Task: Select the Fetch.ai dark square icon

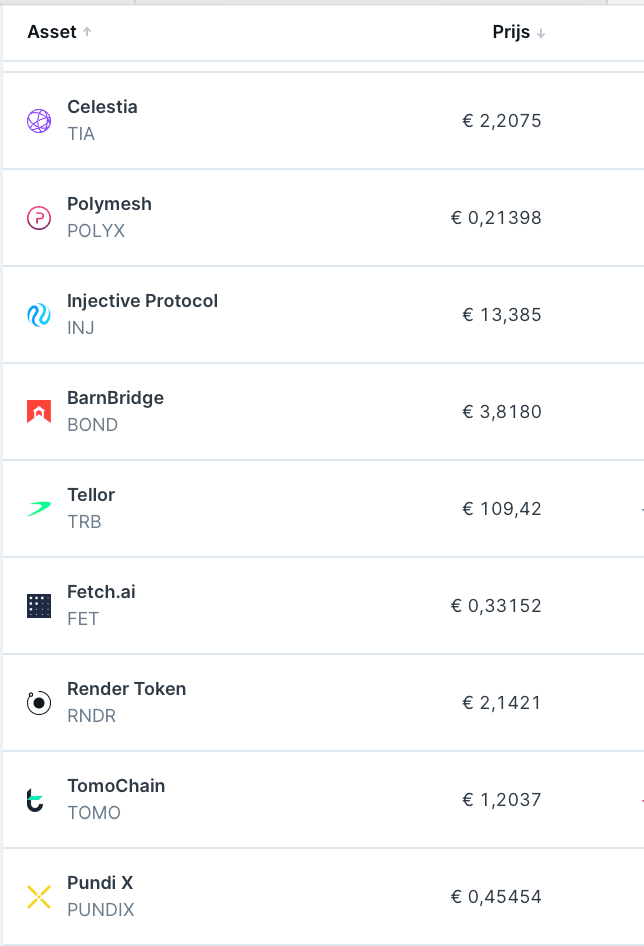Action: [x=38, y=605]
